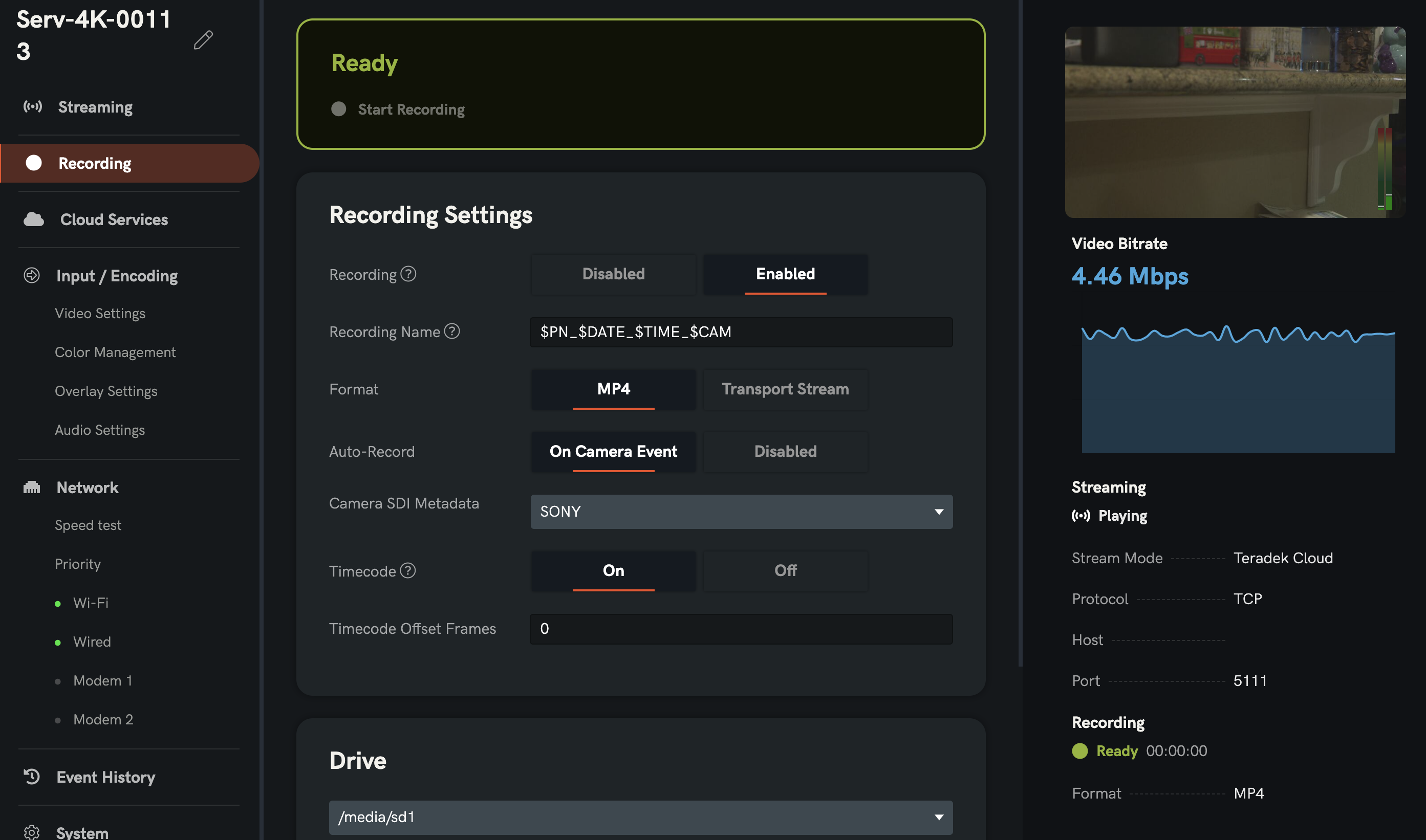Click the Playing broadcast icon in status panel

click(1081, 516)
